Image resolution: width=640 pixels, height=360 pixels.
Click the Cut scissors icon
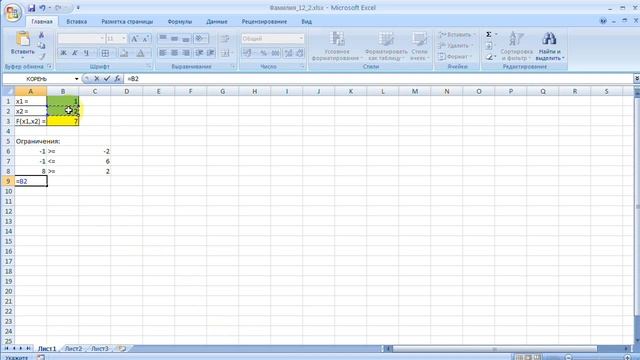[41, 36]
